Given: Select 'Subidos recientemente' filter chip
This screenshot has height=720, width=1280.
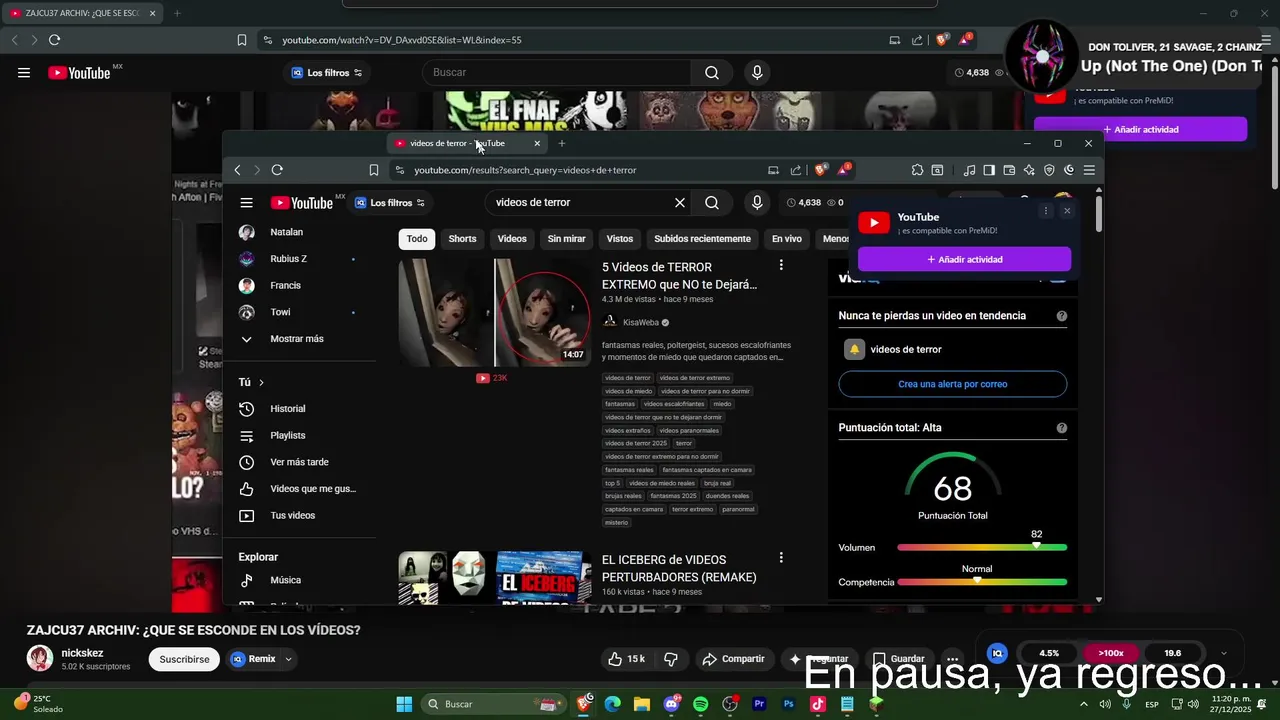Looking at the screenshot, I should pos(702,239).
